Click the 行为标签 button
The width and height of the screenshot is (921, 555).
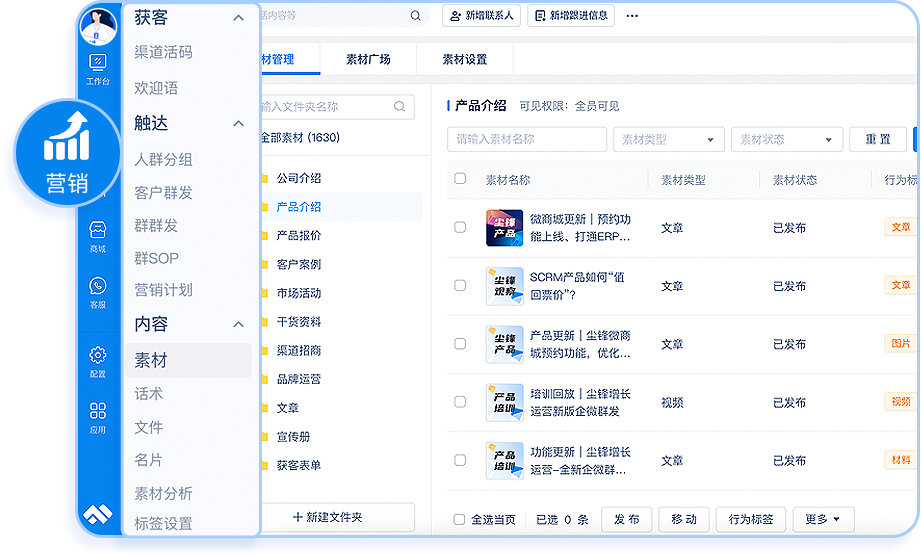tap(751, 519)
